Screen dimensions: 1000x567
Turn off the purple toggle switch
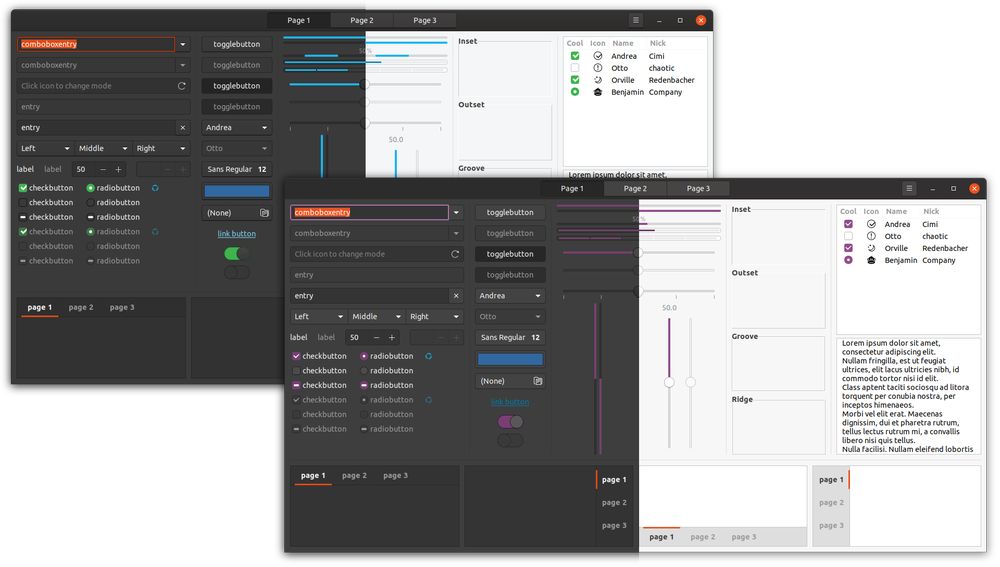[510, 422]
